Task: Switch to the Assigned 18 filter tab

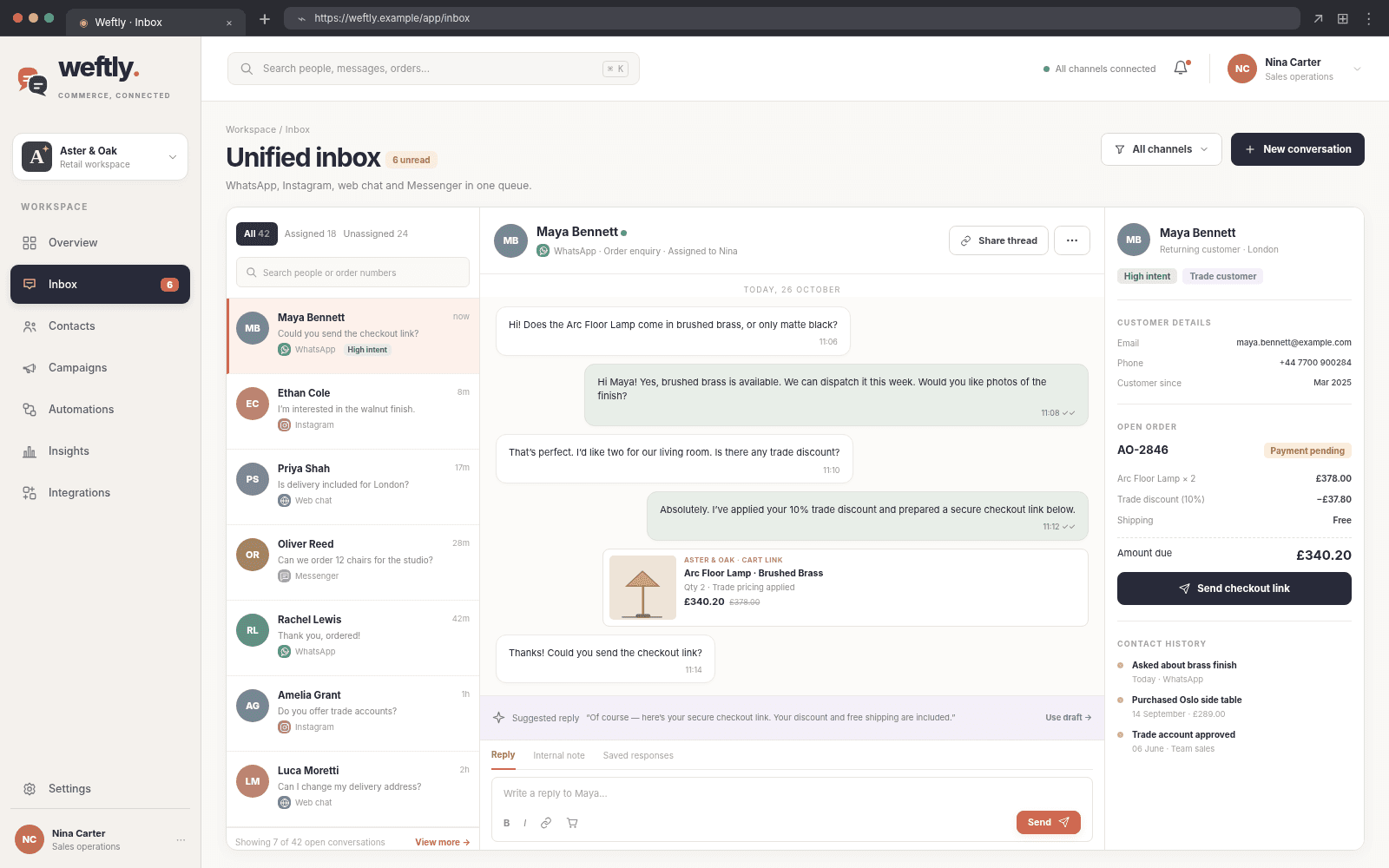Action: point(310,233)
